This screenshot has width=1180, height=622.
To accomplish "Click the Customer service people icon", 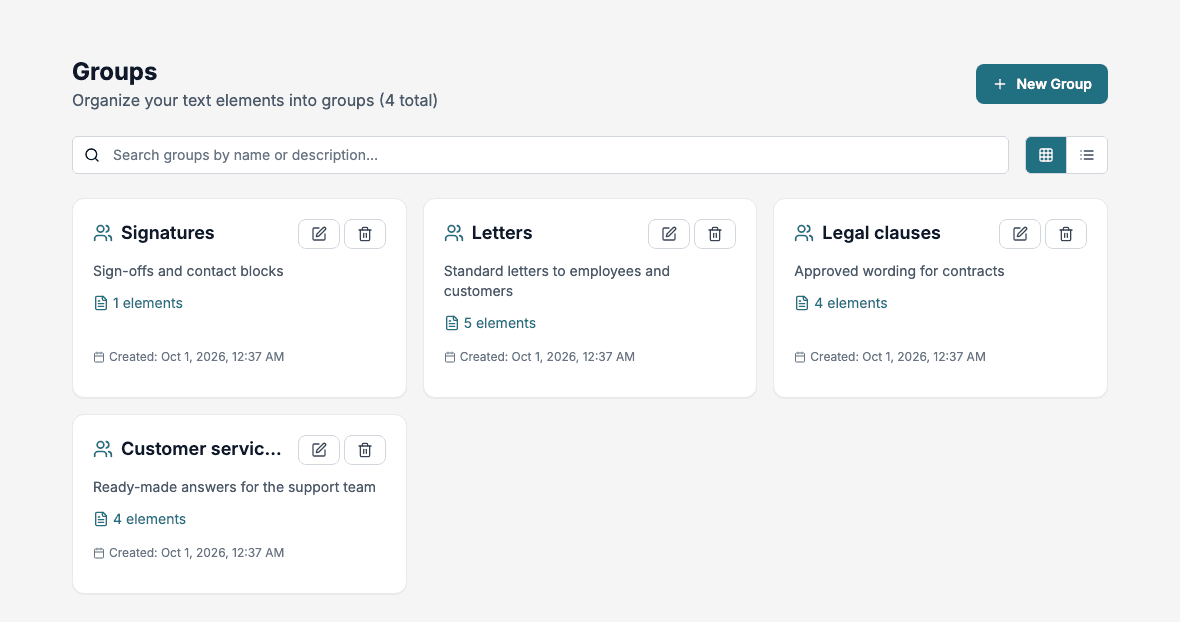I will click(103, 449).
